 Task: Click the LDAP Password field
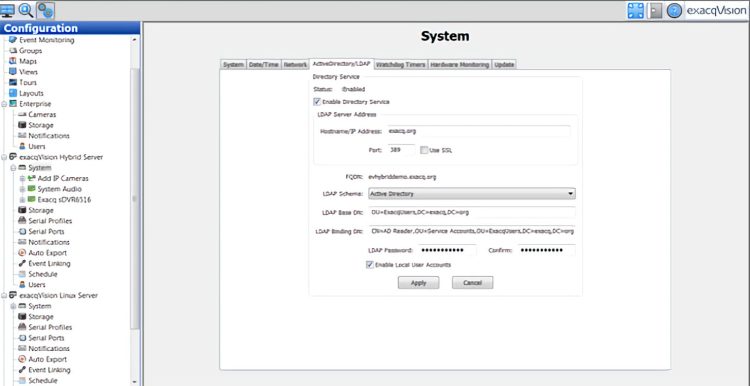pos(447,250)
